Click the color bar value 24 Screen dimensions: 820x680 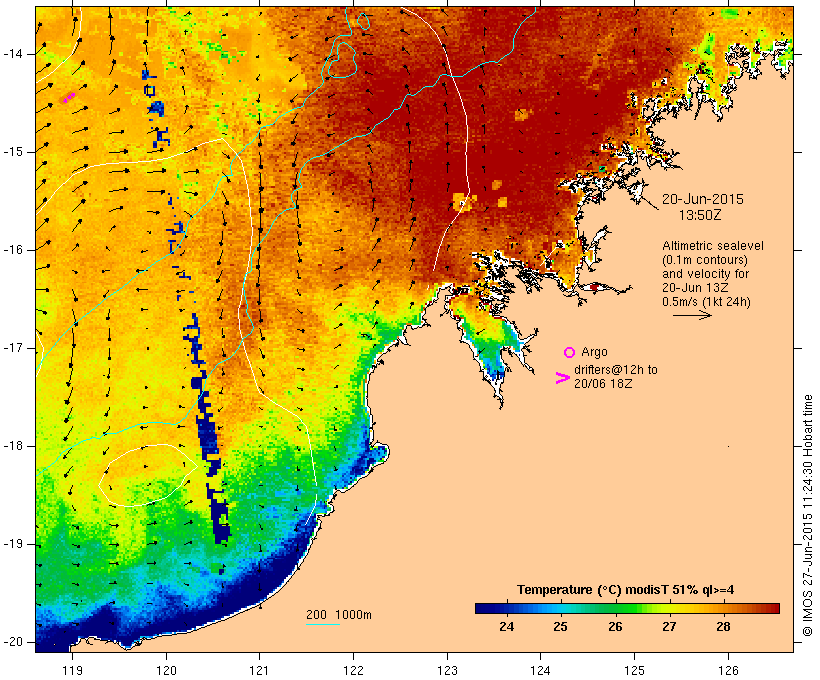506,627
